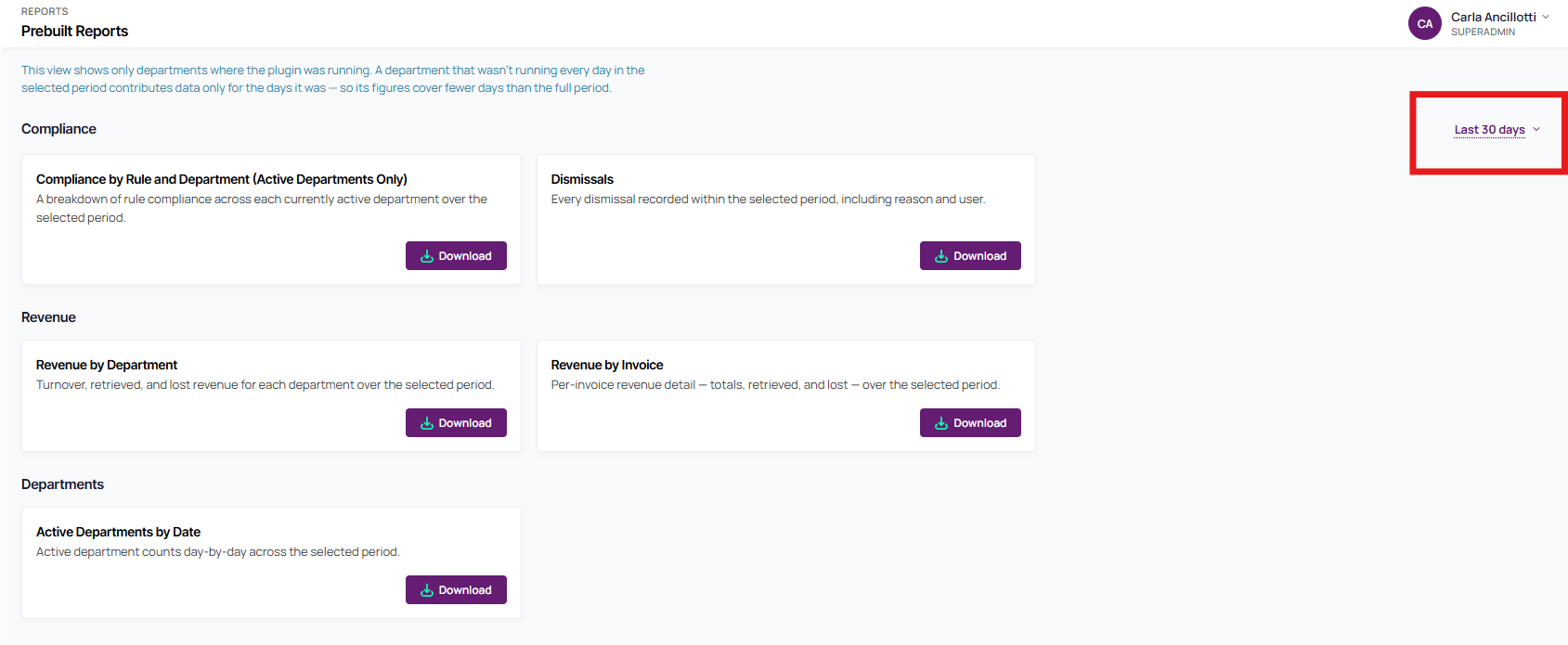Click the Revenue by Invoice card title
Image resolution: width=1568 pixels, height=645 pixels.
[x=607, y=365]
